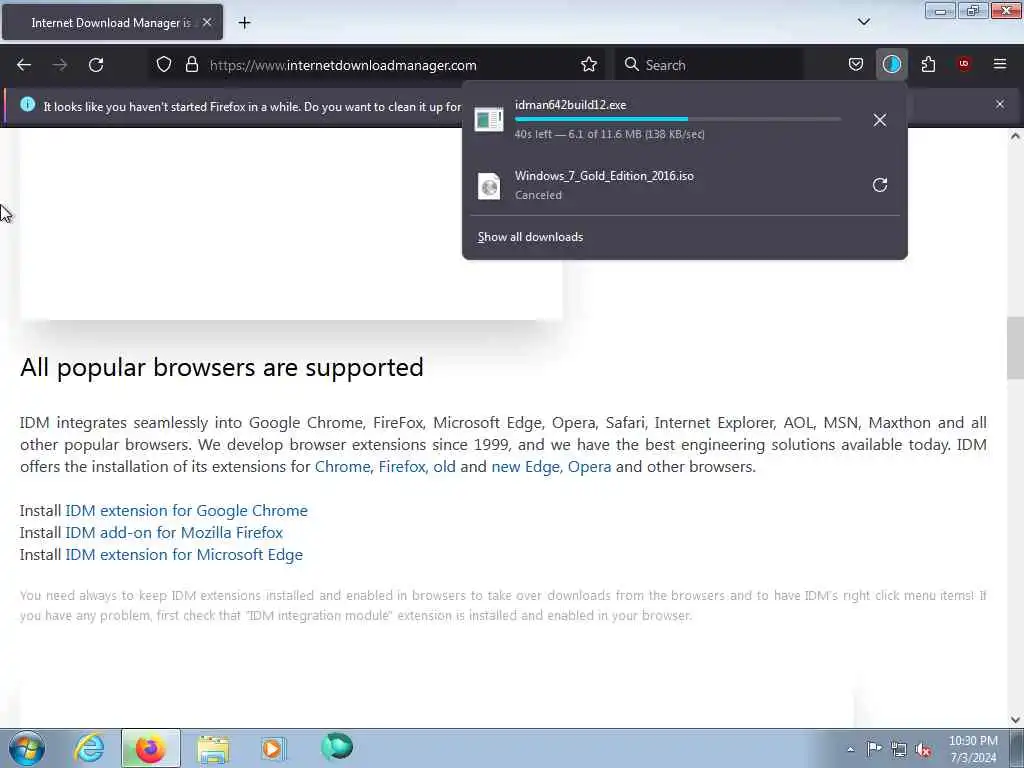Open Windows Explorer from taskbar
Viewport: 1024px width, 768px height.
click(213, 748)
